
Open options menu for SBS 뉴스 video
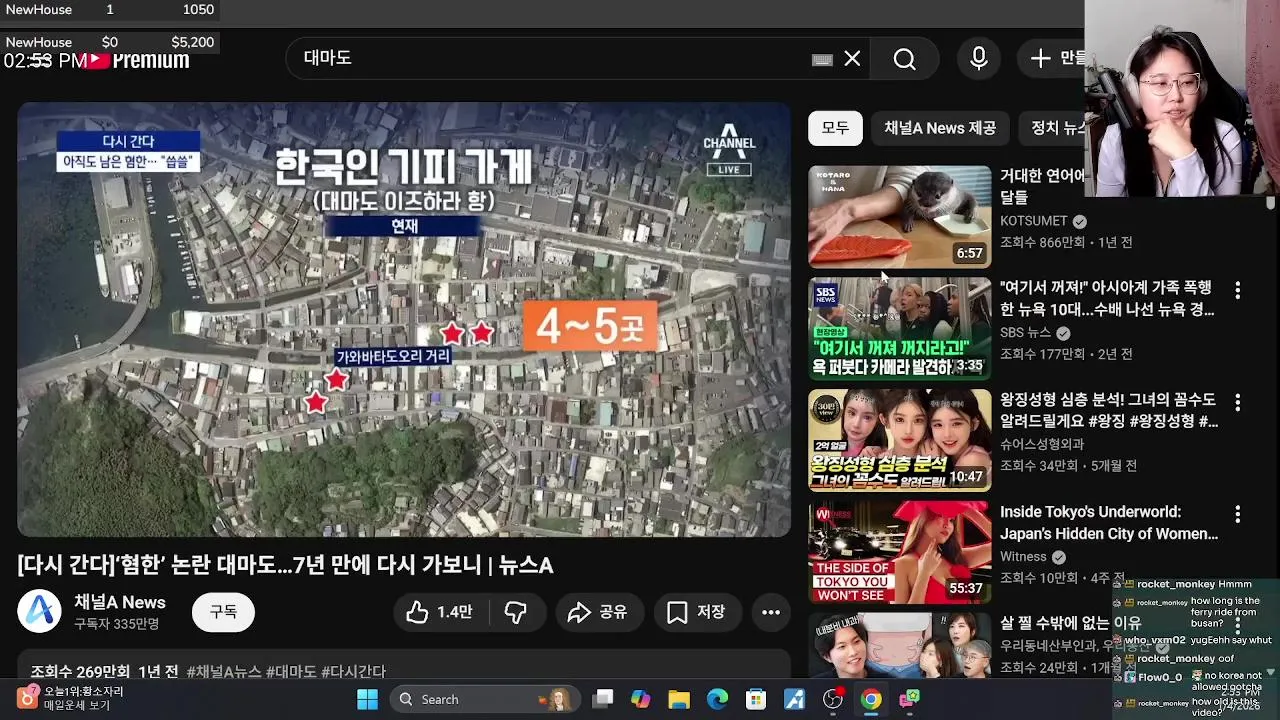(x=1238, y=290)
